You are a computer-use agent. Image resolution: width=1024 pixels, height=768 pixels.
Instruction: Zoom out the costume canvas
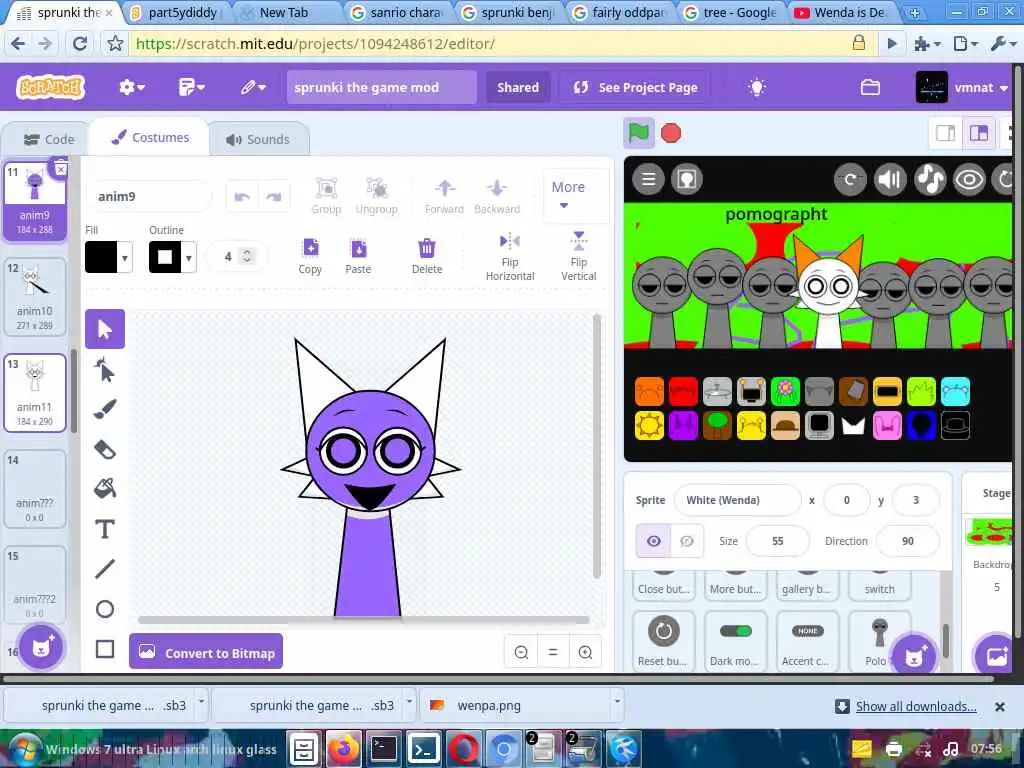[x=521, y=652]
